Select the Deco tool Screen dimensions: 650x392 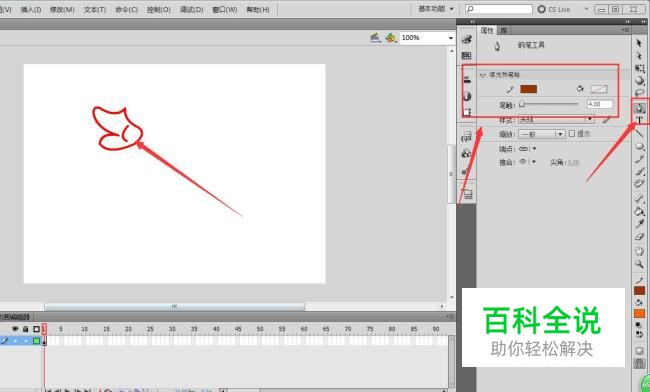tap(639, 184)
